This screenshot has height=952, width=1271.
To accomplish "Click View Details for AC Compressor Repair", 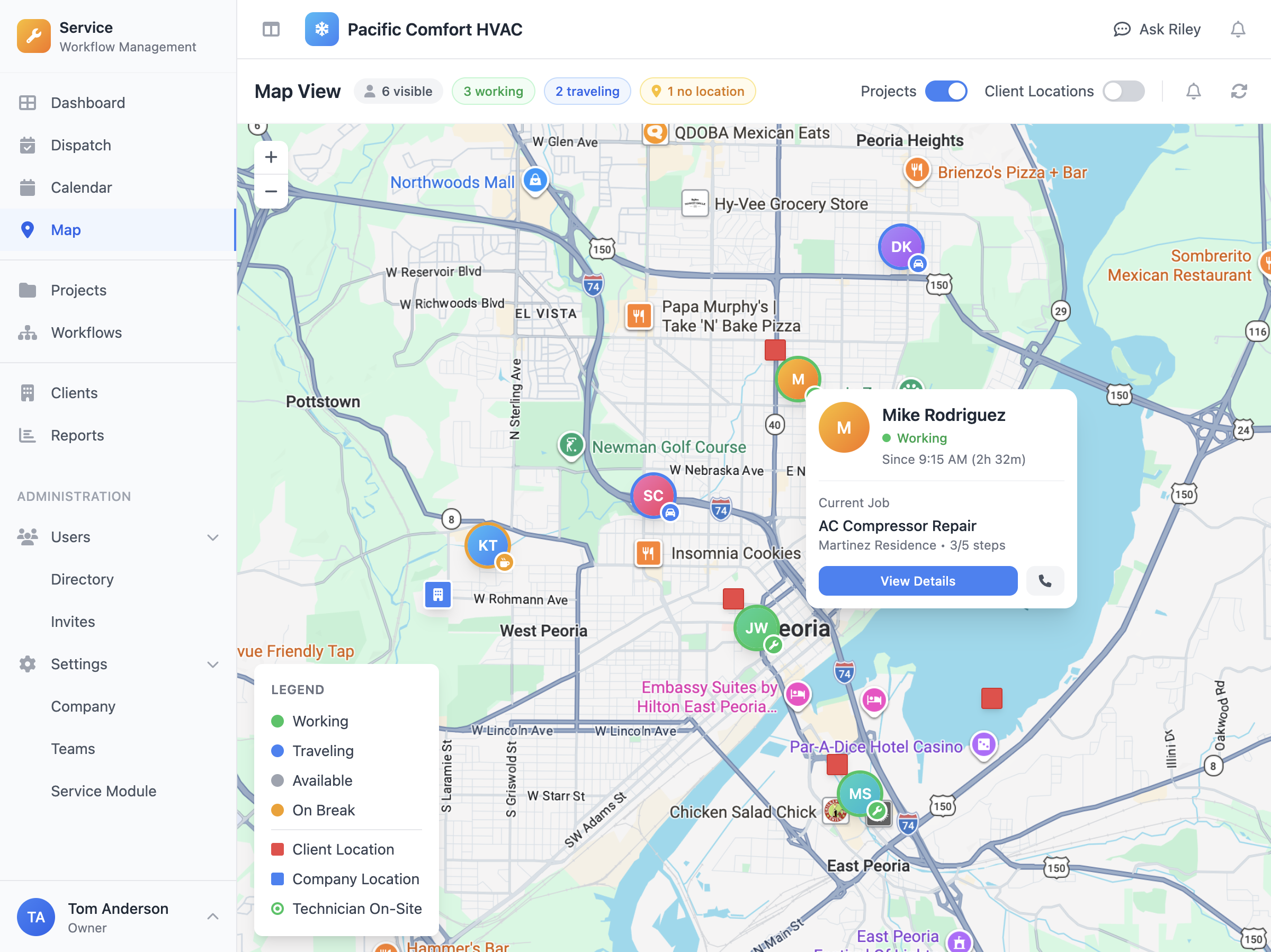I will pos(917,581).
